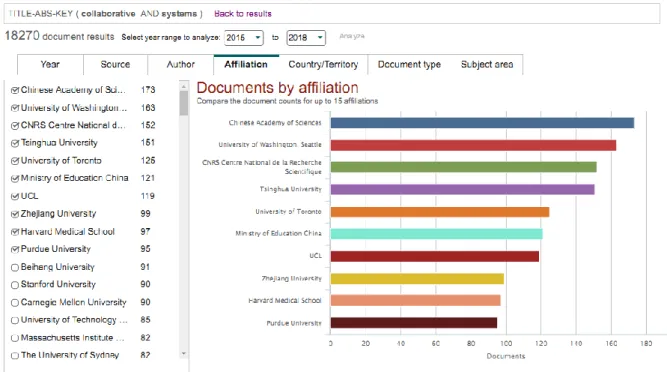Click the Harvard Medical School chart label
Image resolution: width=667 pixels, height=372 pixels.
point(285,301)
